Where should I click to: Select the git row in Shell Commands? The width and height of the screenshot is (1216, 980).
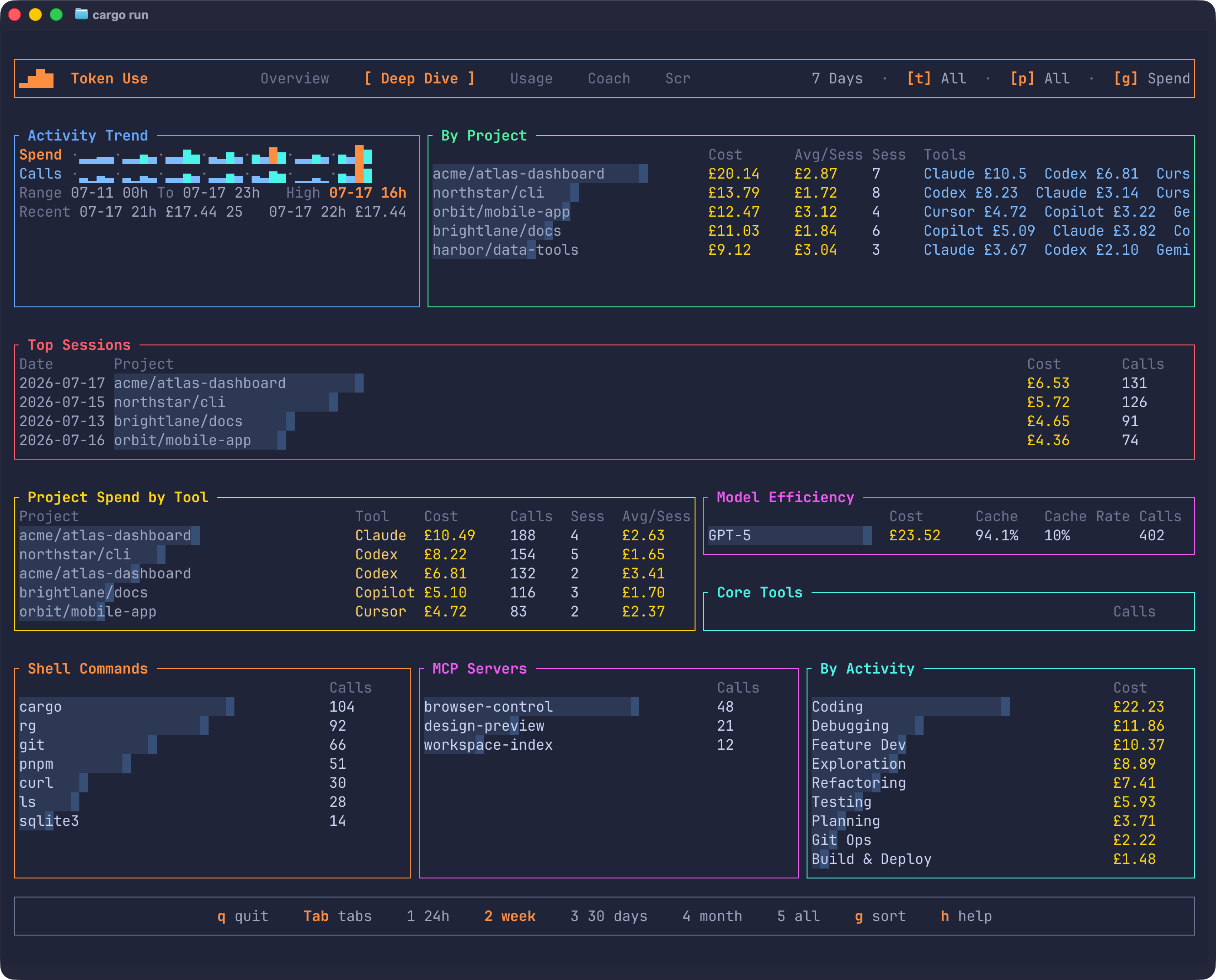[x=213, y=745]
